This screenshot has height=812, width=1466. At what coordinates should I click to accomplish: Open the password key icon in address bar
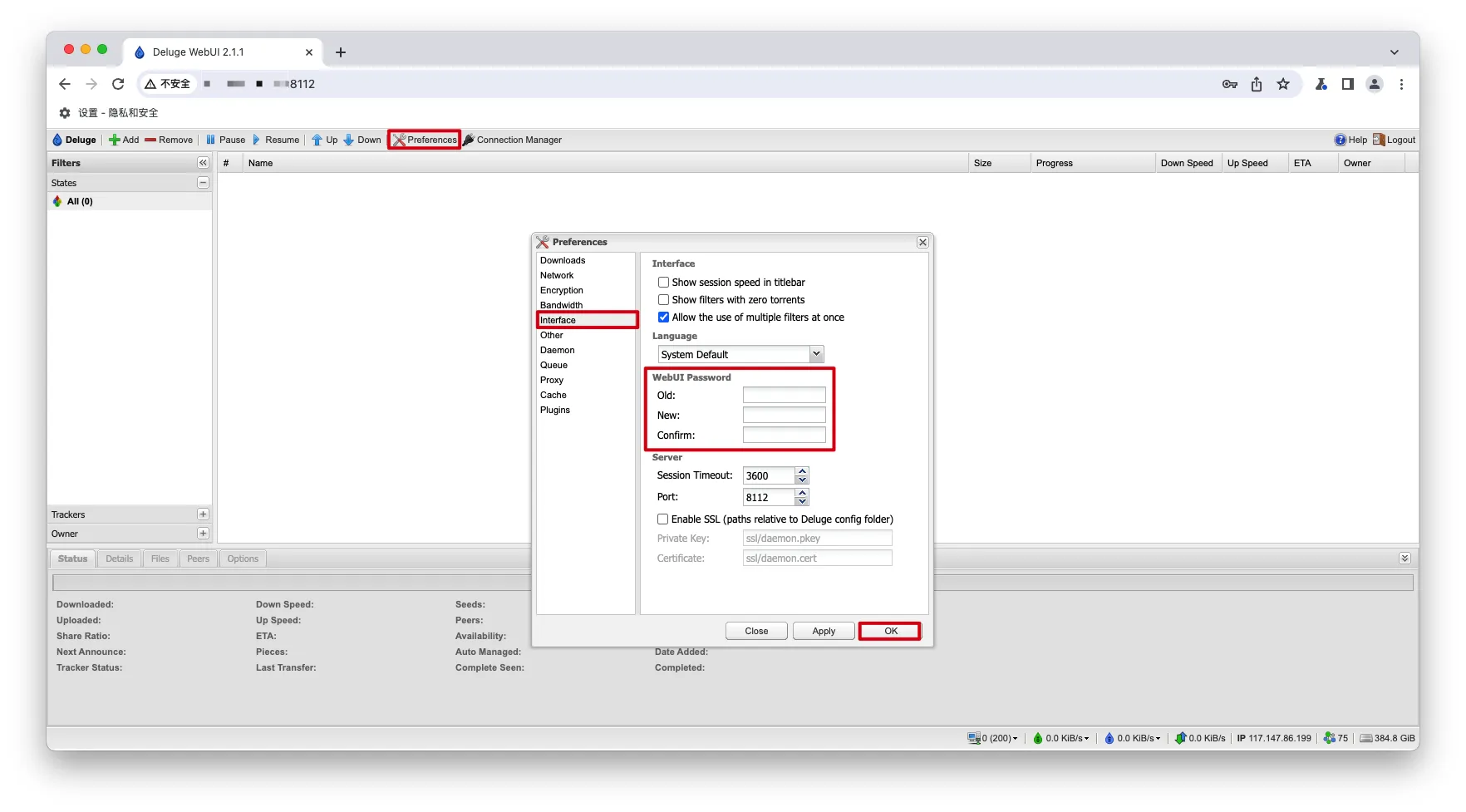(x=1230, y=84)
